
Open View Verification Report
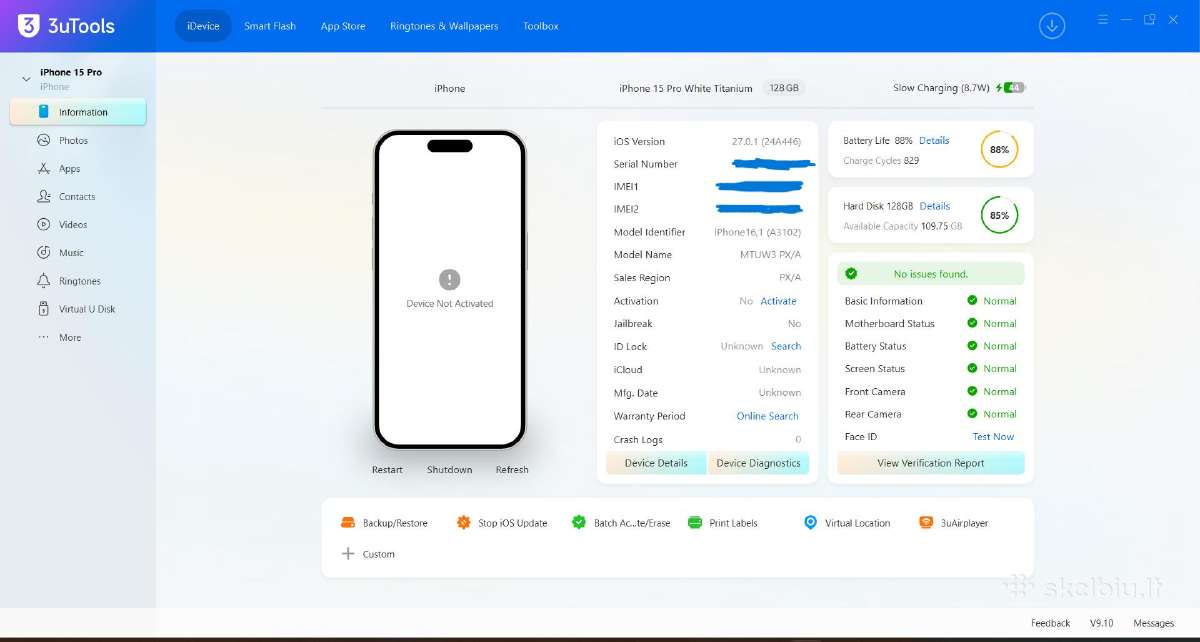click(x=931, y=463)
